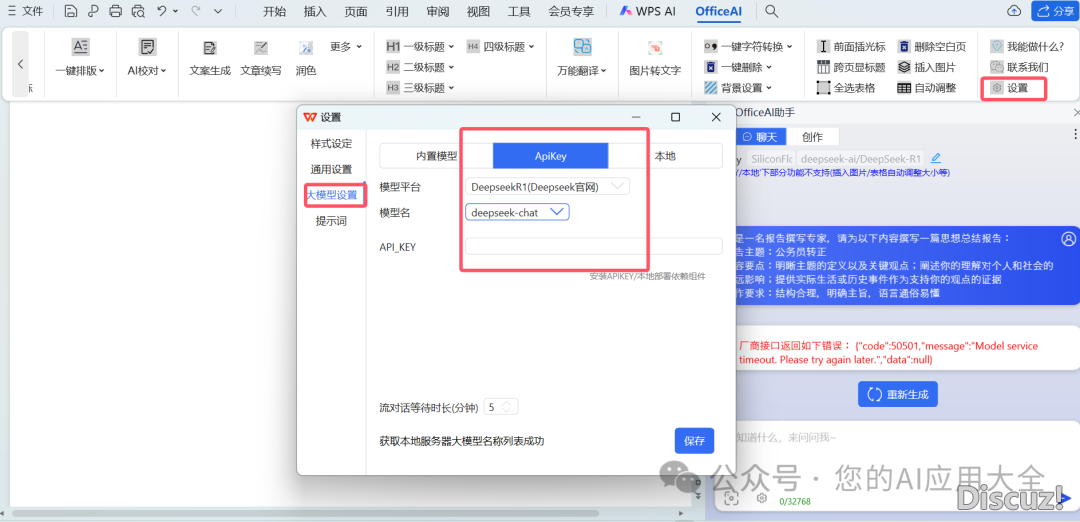This screenshot has width=1080, height=522.
Task: Click the 文案生成 ribbon icon
Action: pos(210,48)
